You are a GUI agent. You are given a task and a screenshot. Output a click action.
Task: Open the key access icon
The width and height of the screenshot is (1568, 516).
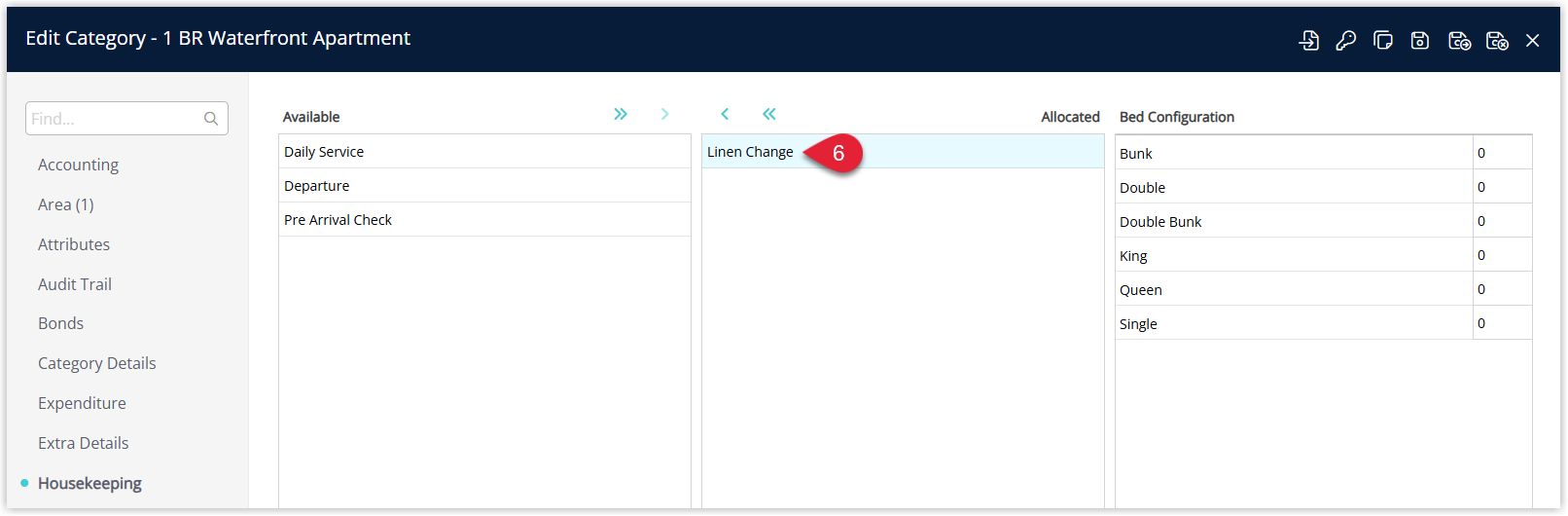pos(1346,40)
